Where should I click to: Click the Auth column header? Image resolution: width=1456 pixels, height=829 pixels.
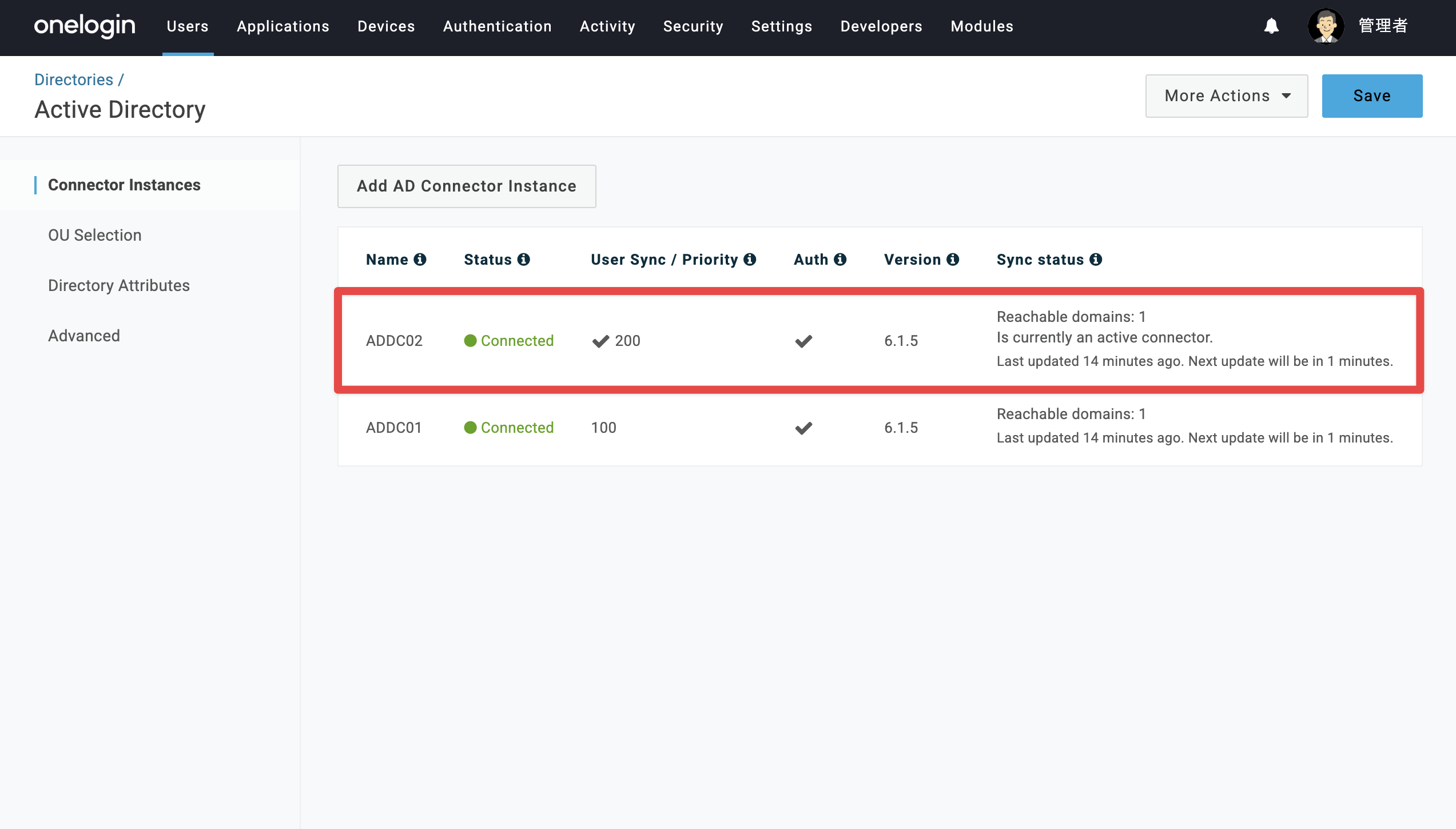tap(811, 260)
